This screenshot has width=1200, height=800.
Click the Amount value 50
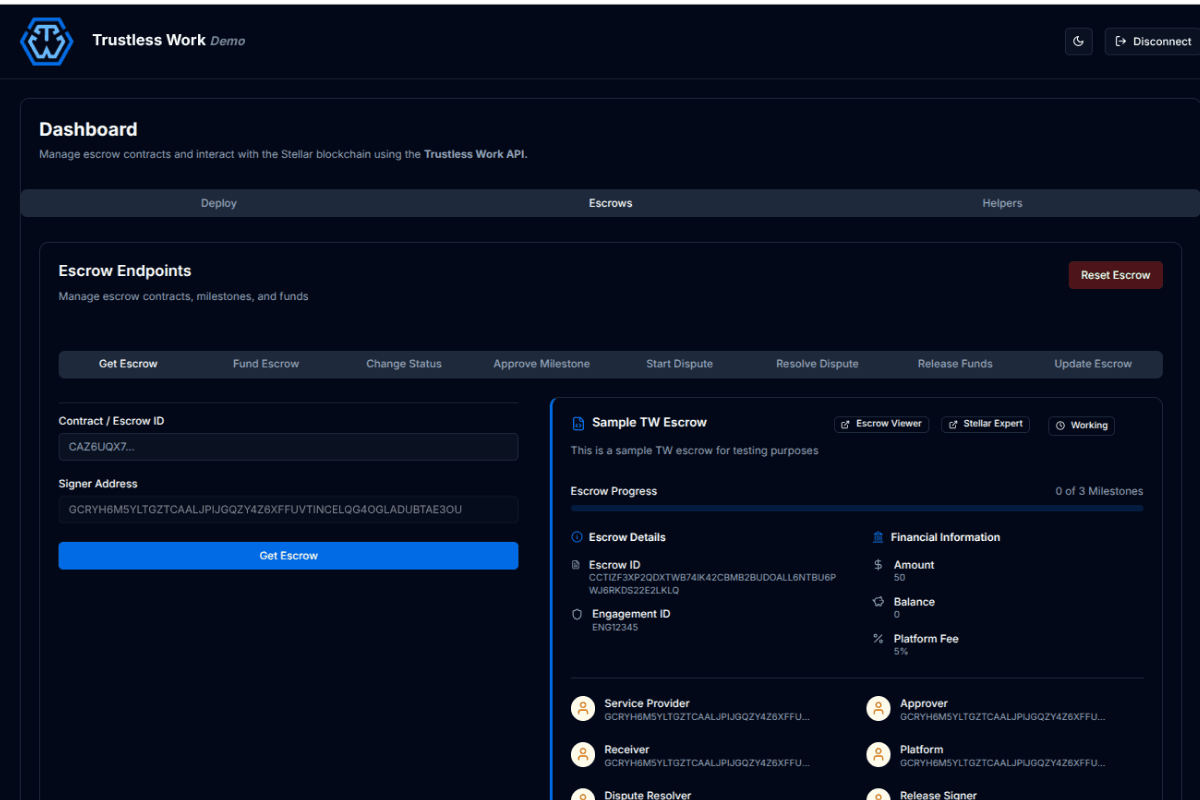click(899, 578)
